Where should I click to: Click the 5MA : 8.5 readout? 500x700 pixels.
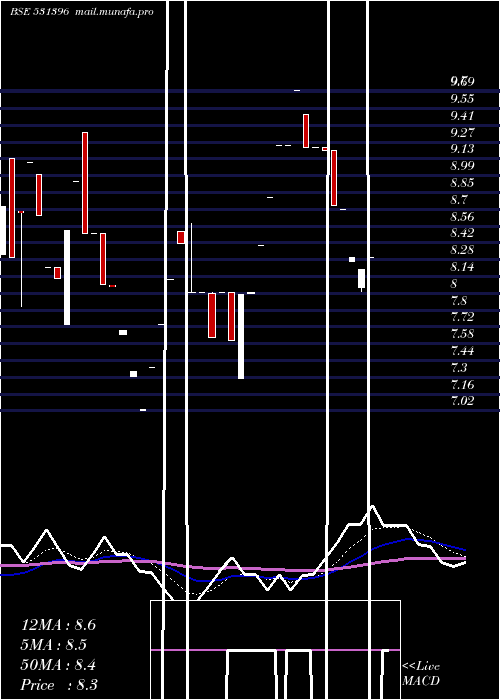coord(54,645)
